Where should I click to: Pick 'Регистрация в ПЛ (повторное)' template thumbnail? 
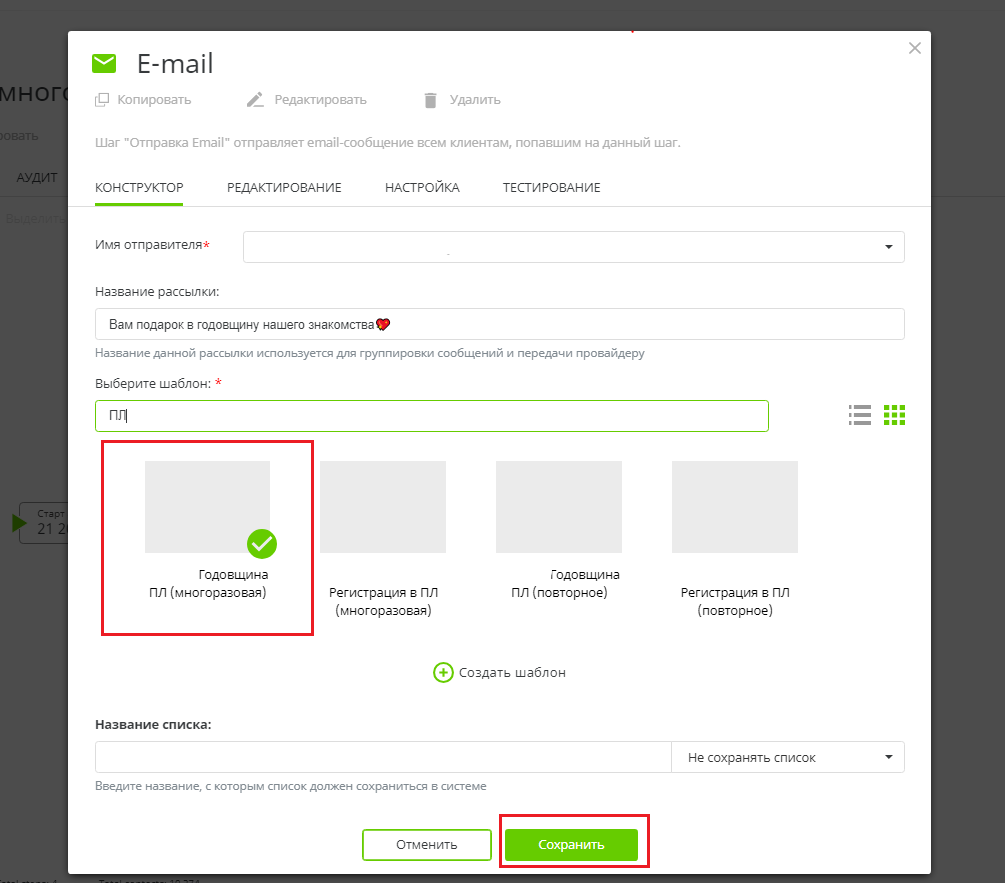coord(735,507)
